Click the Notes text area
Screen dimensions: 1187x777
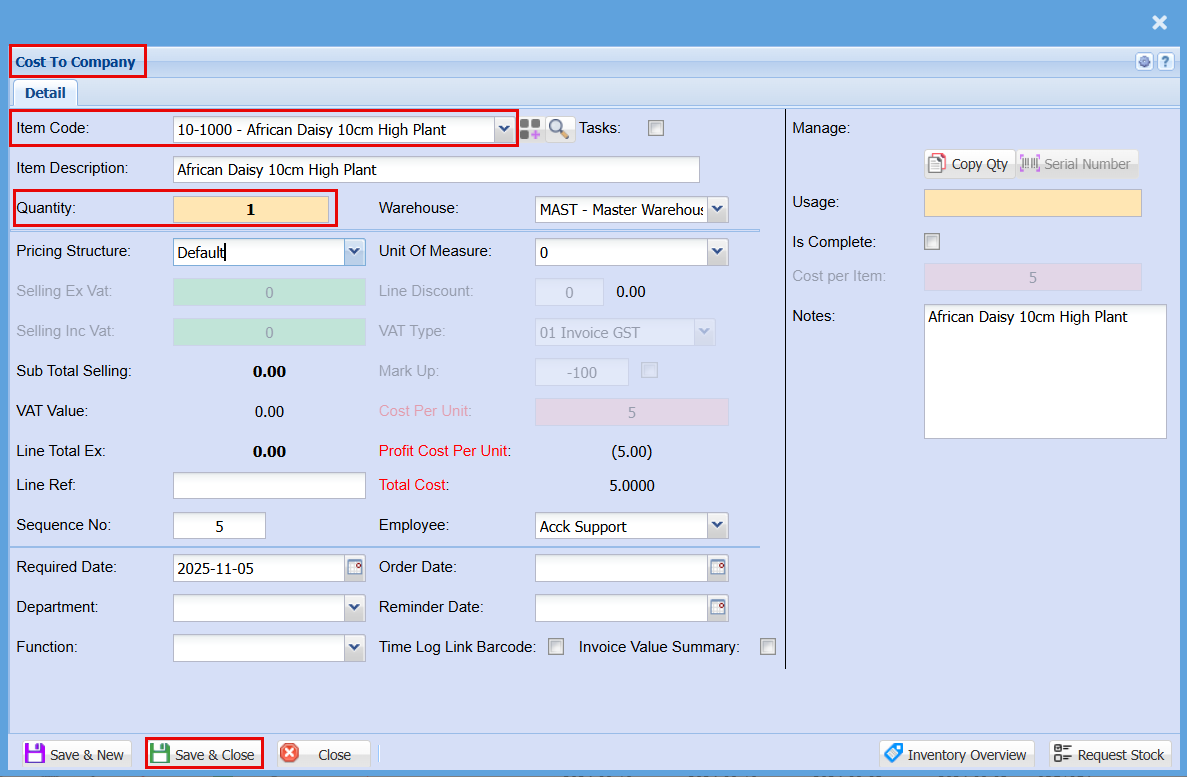pyautogui.click(x=1045, y=371)
